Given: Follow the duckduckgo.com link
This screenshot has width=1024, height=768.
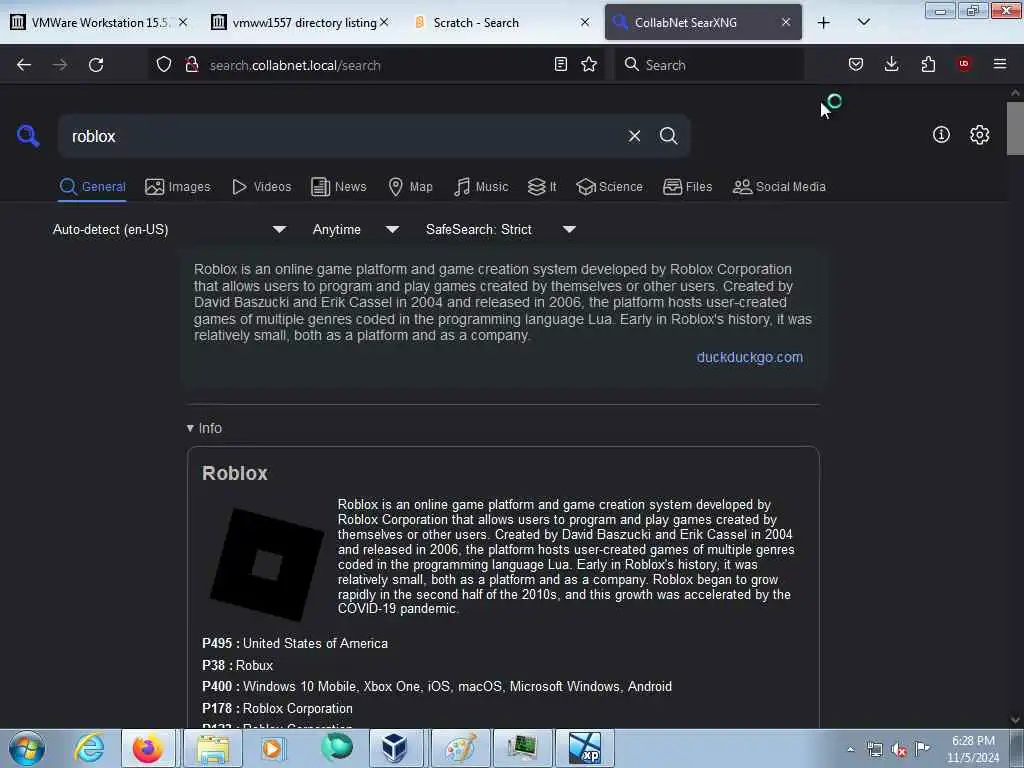Looking at the screenshot, I should pyautogui.click(x=750, y=357).
